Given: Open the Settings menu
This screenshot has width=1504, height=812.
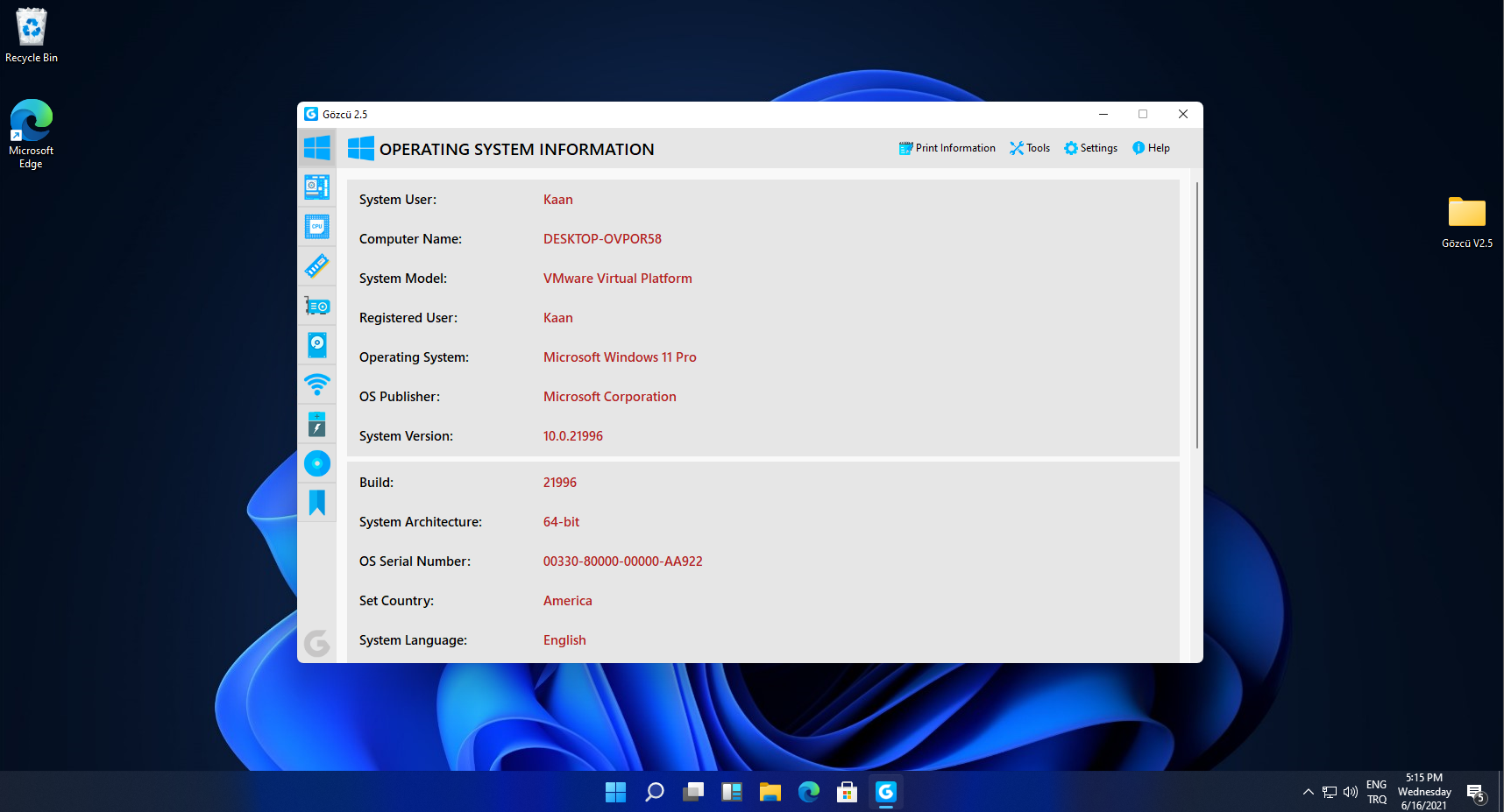Looking at the screenshot, I should 1090,148.
